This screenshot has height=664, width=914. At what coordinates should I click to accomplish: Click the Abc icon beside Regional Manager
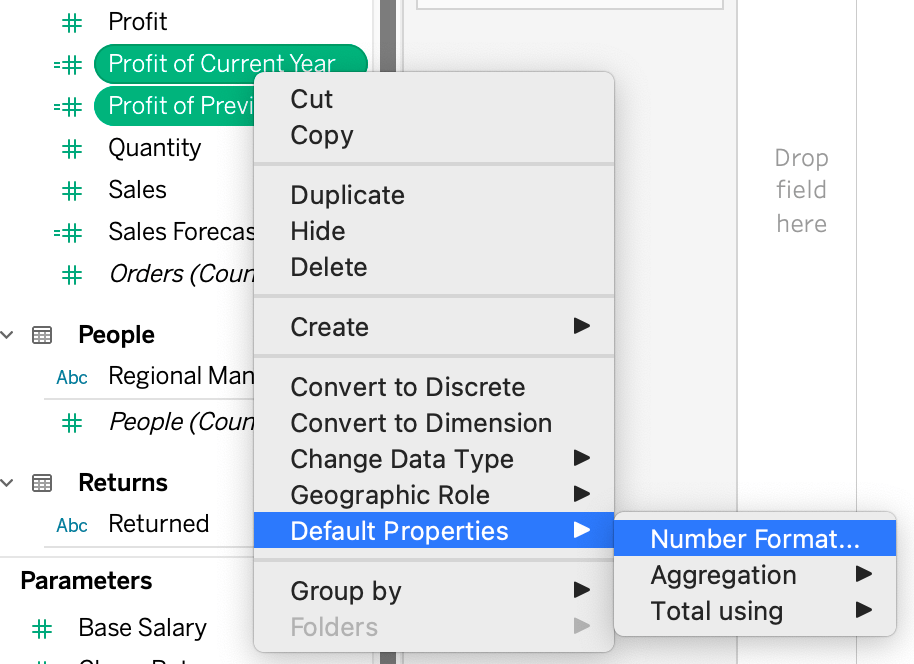tap(72, 377)
